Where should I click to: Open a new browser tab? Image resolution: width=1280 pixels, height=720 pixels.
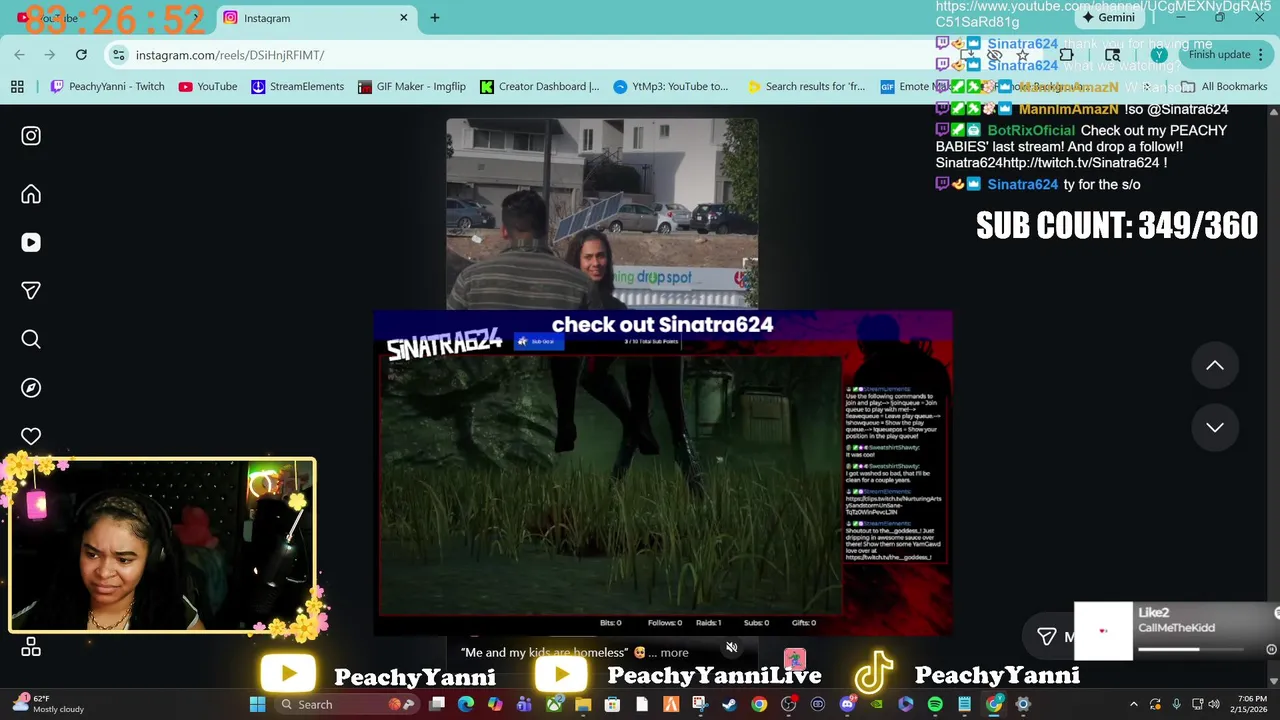[x=435, y=18]
